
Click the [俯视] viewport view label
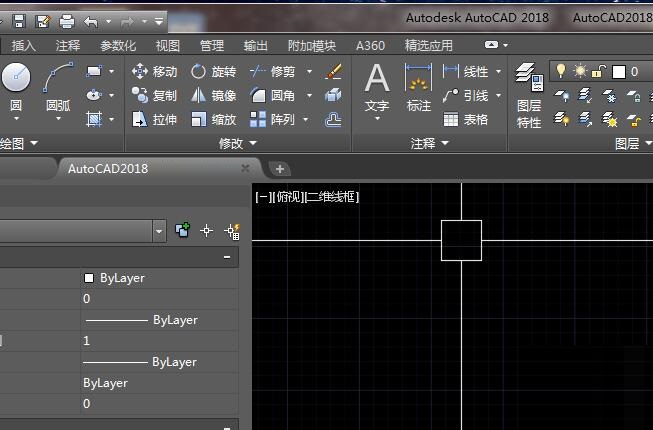[x=287, y=197]
